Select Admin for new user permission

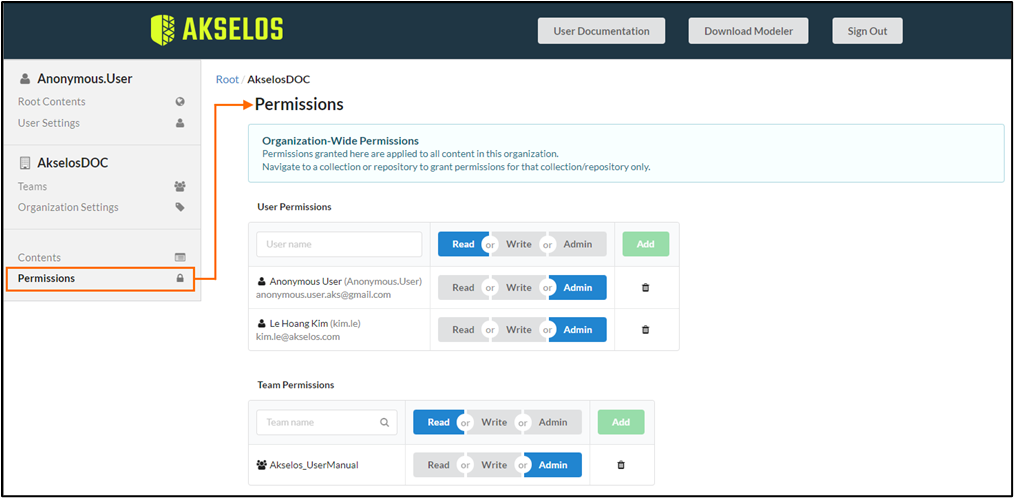point(577,244)
